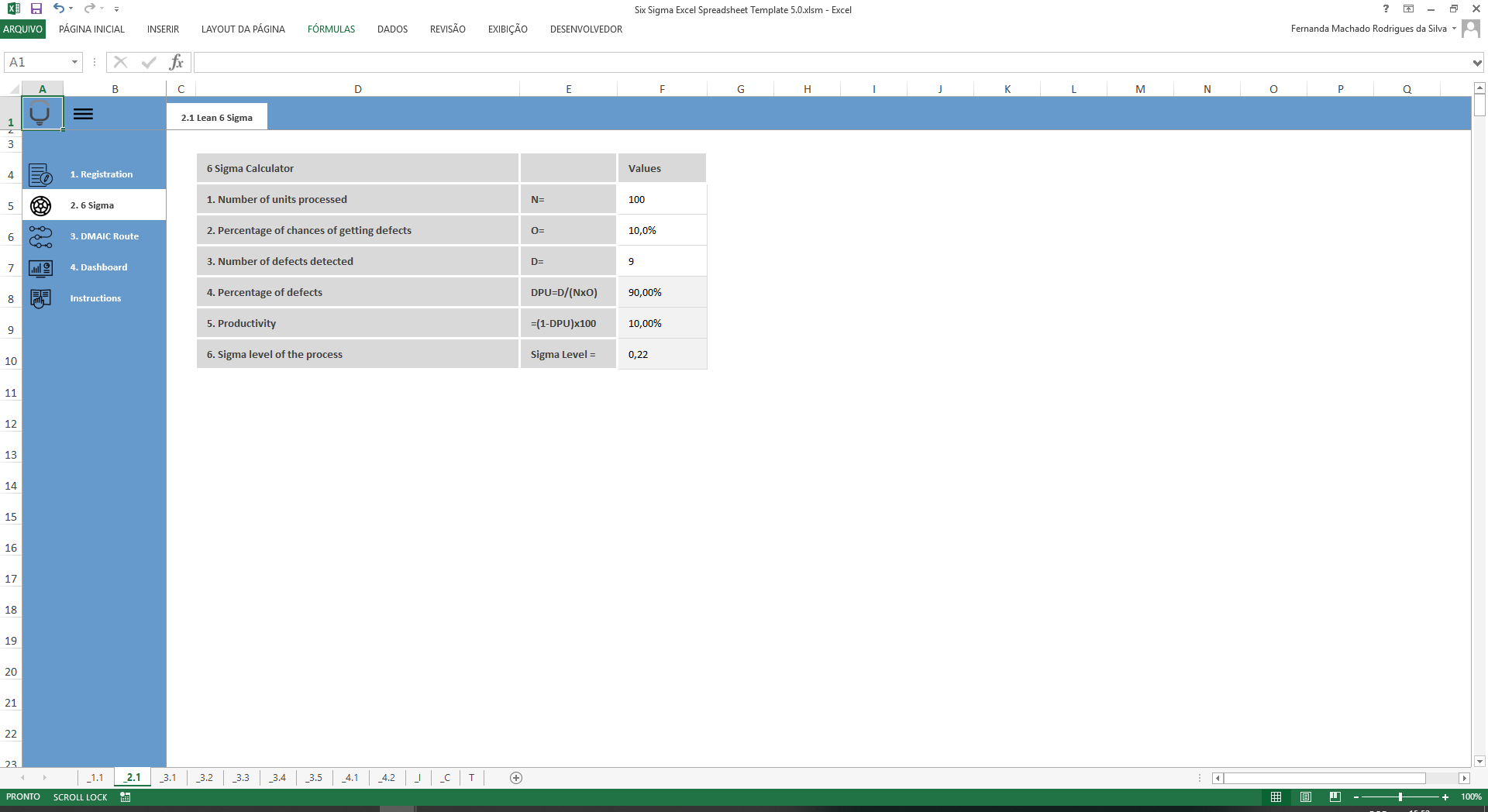Open the hamburger menu in the sidebar
This screenshot has width=1488, height=812.
pyautogui.click(x=83, y=113)
